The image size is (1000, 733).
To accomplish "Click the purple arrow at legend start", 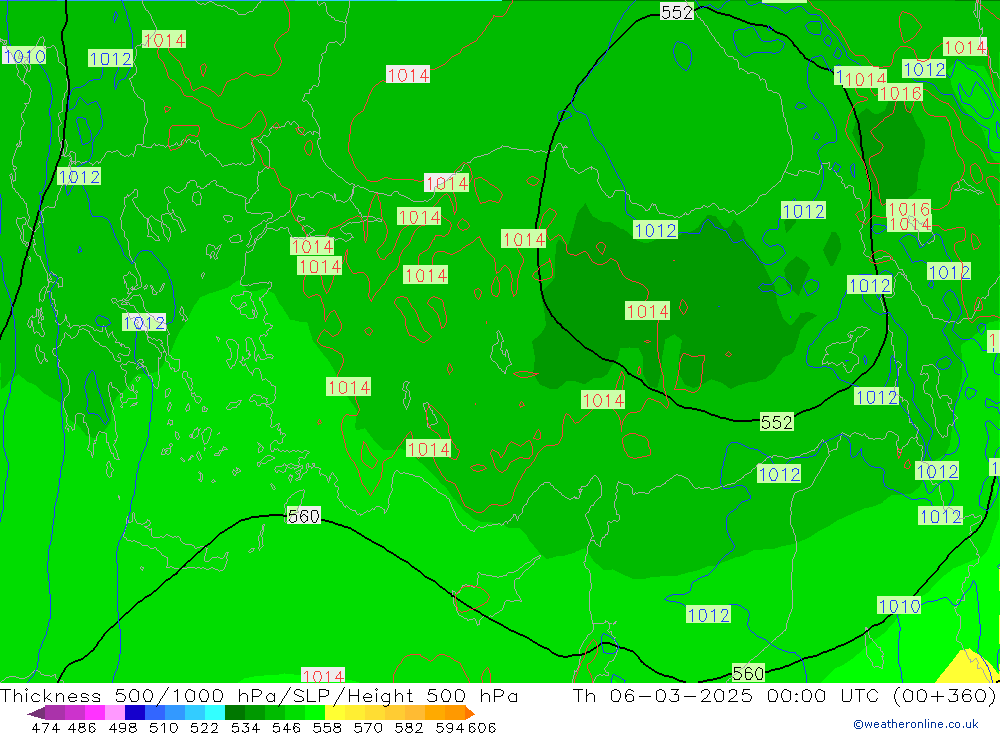I will click(x=36, y=713).
